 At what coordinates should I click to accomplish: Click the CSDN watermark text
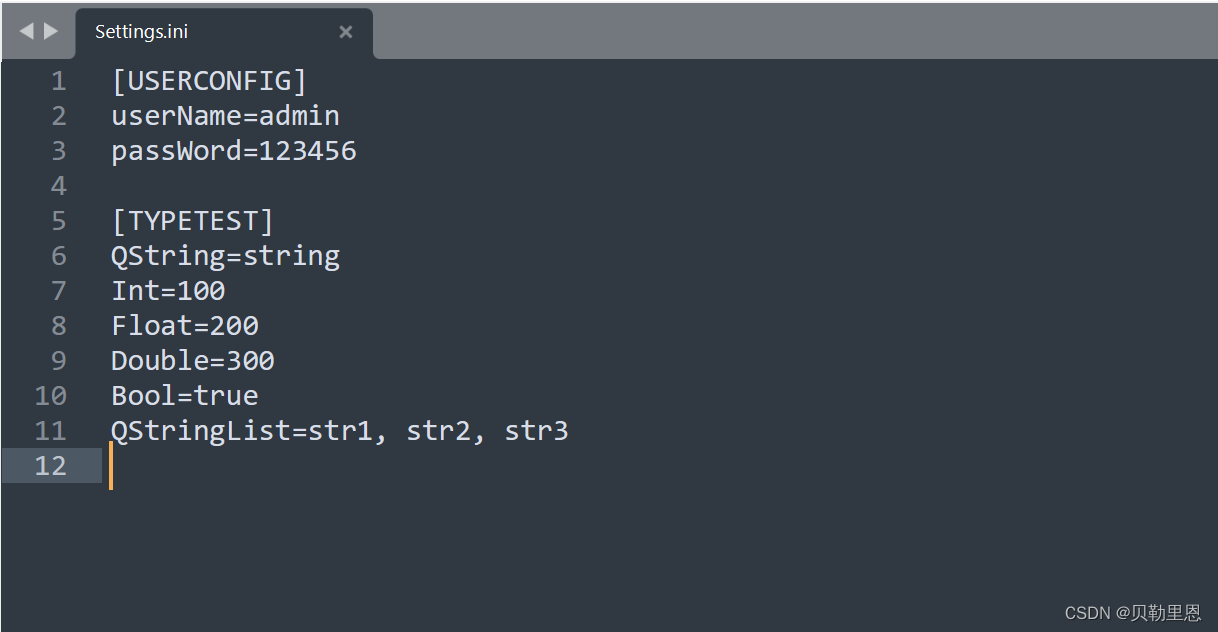click(x=1134, y=612)
